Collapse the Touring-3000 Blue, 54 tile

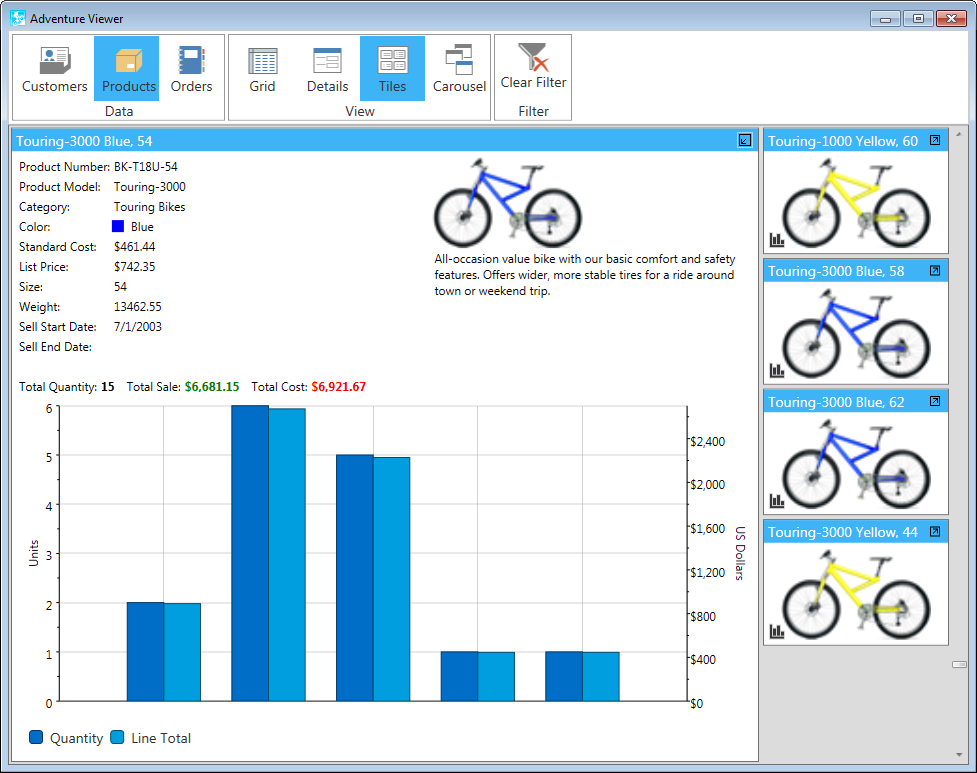(745, 140)
